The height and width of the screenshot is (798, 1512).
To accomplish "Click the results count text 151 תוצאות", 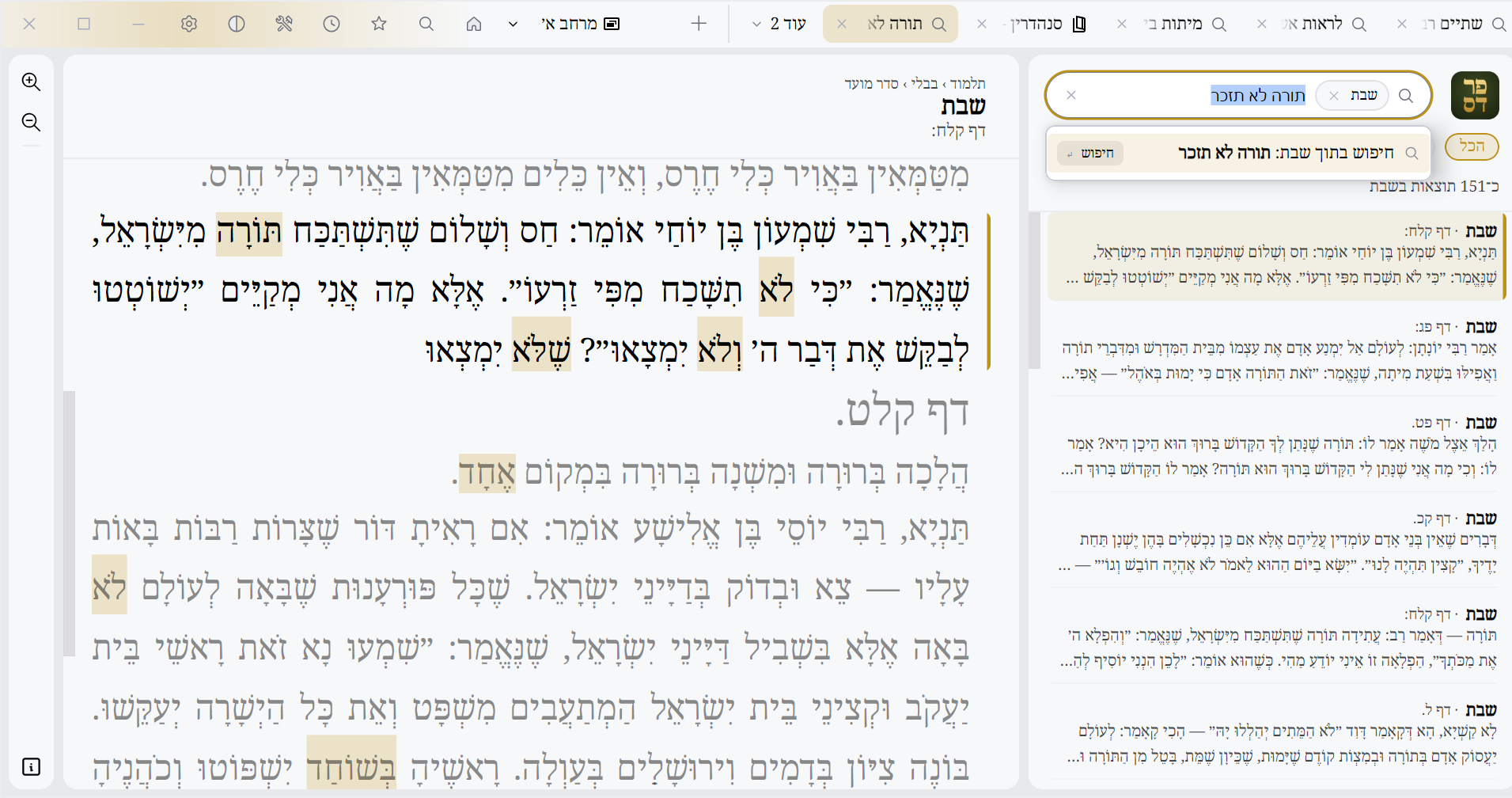I will coord(1434,186).
